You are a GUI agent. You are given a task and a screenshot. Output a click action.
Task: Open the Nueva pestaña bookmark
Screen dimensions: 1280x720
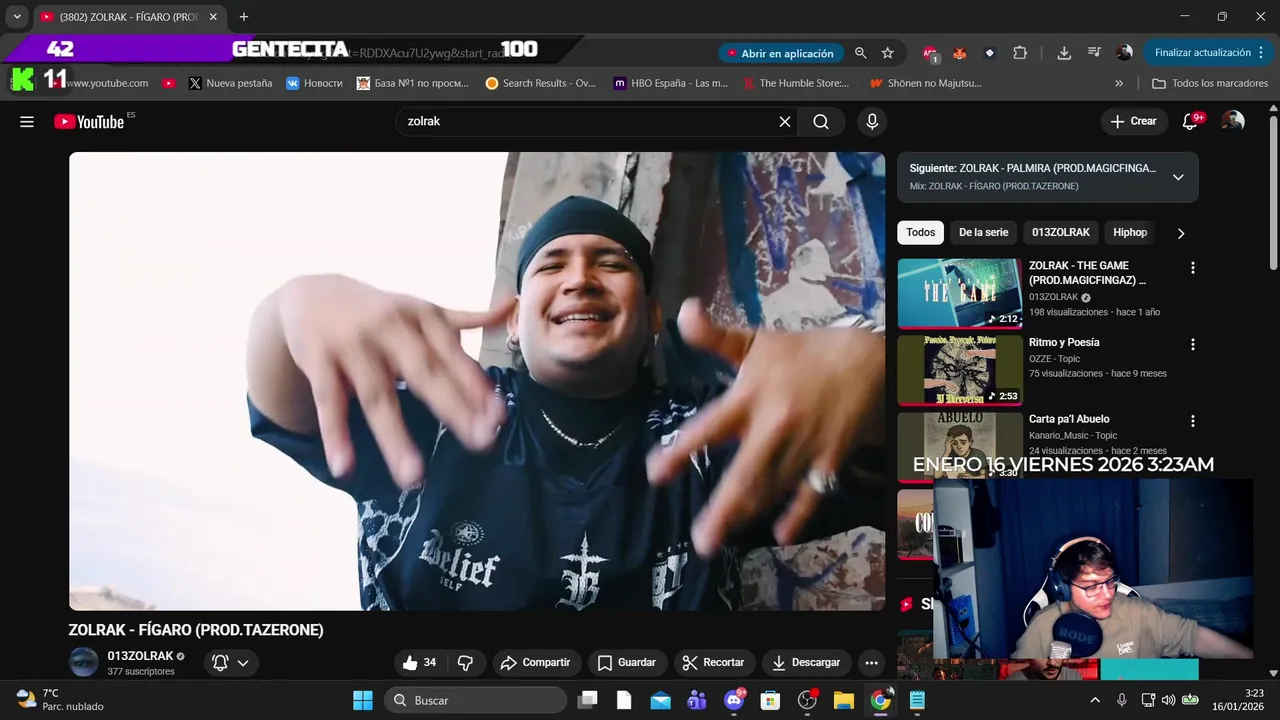coord(230,83)
